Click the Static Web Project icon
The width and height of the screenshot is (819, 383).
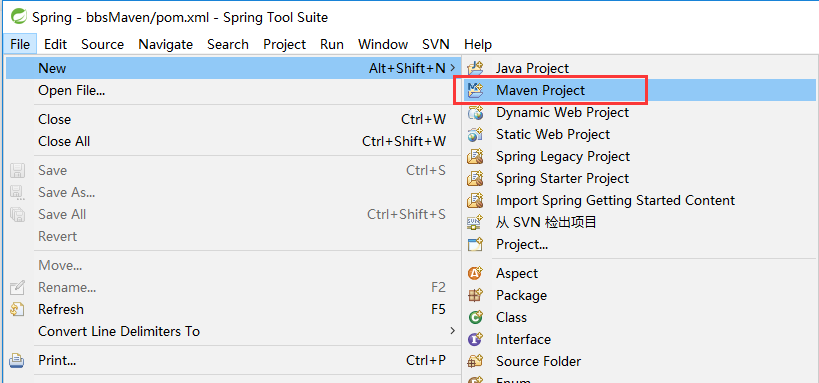(475, 134)
